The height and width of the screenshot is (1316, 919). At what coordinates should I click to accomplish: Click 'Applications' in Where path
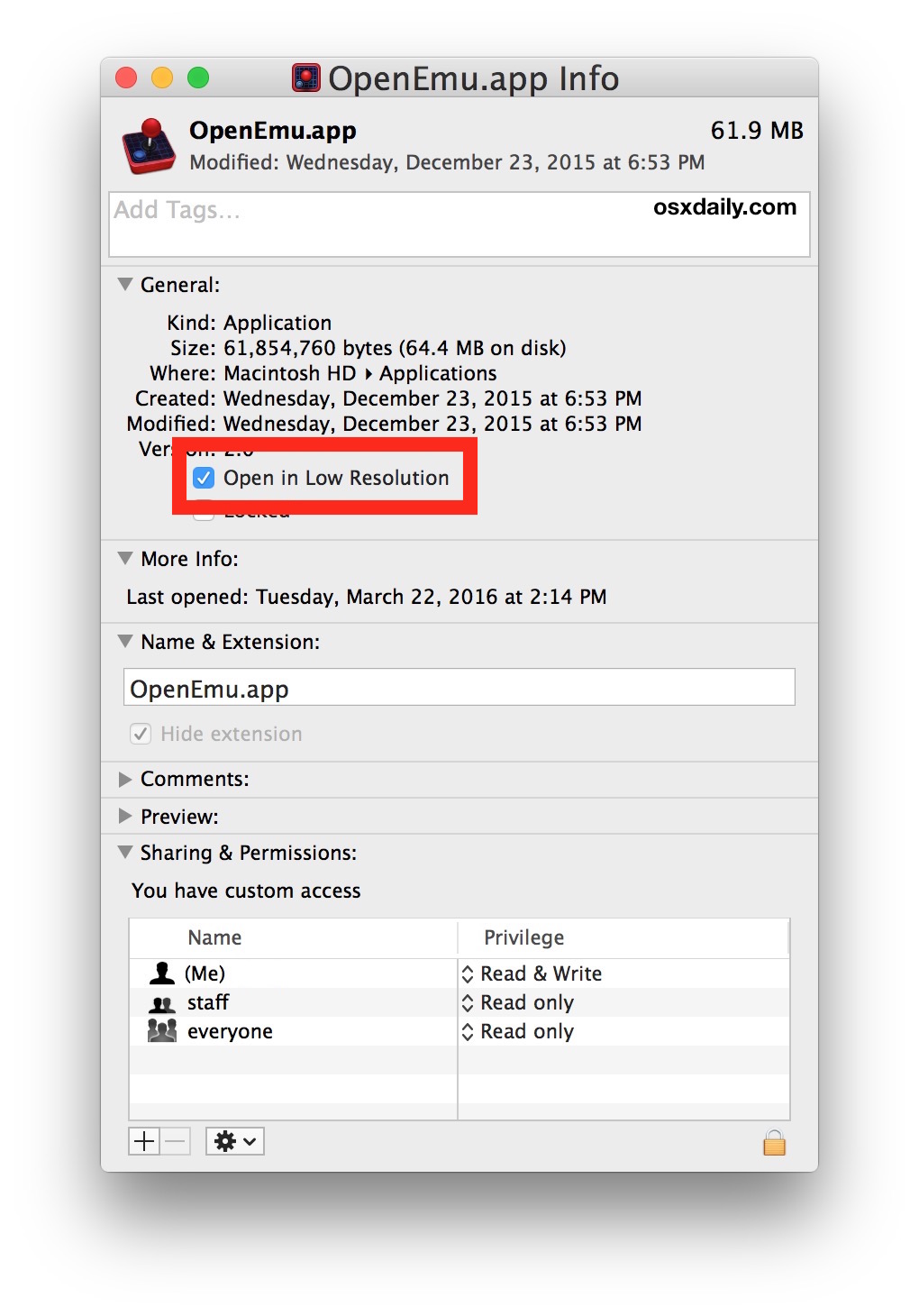coord(438,373)
